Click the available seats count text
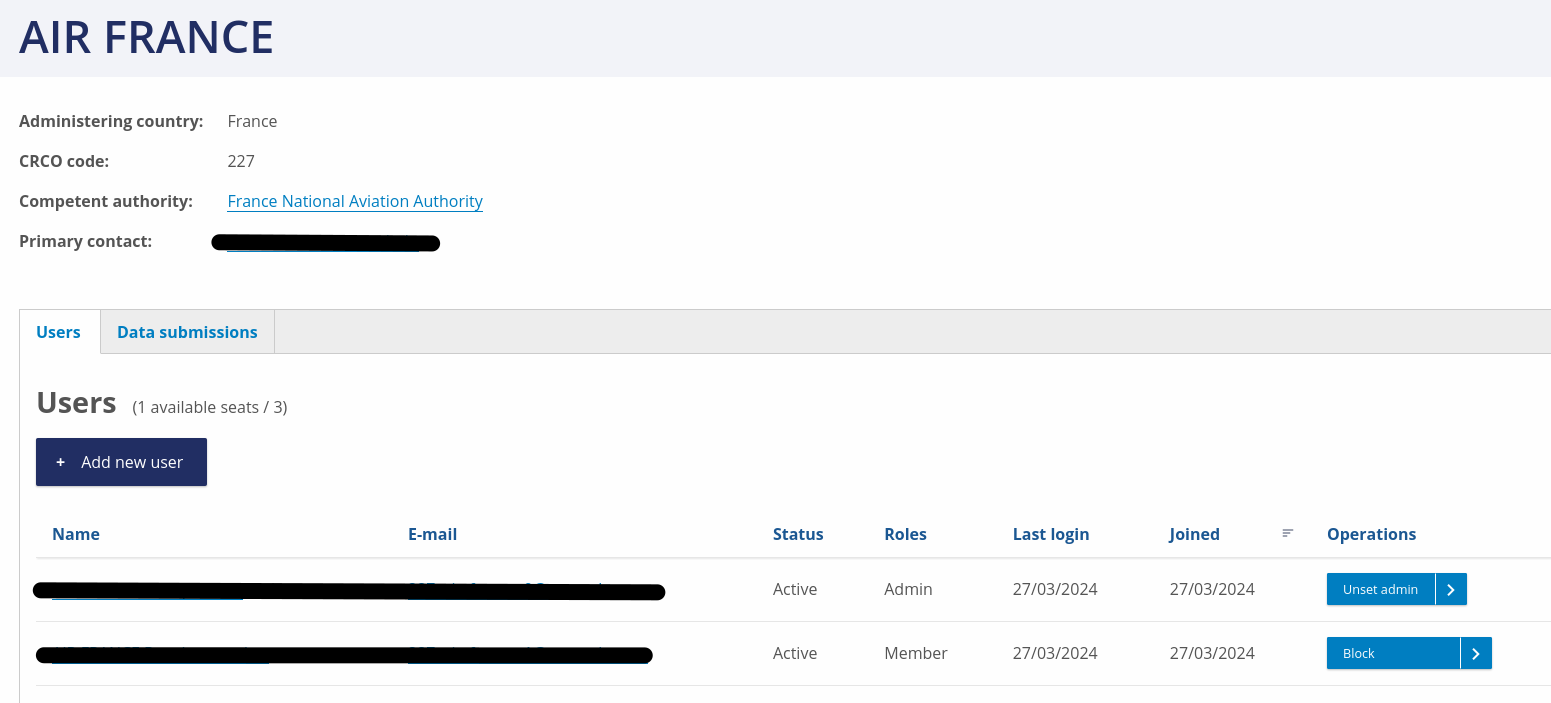1551x703 pixels. [x=210, y=407]
